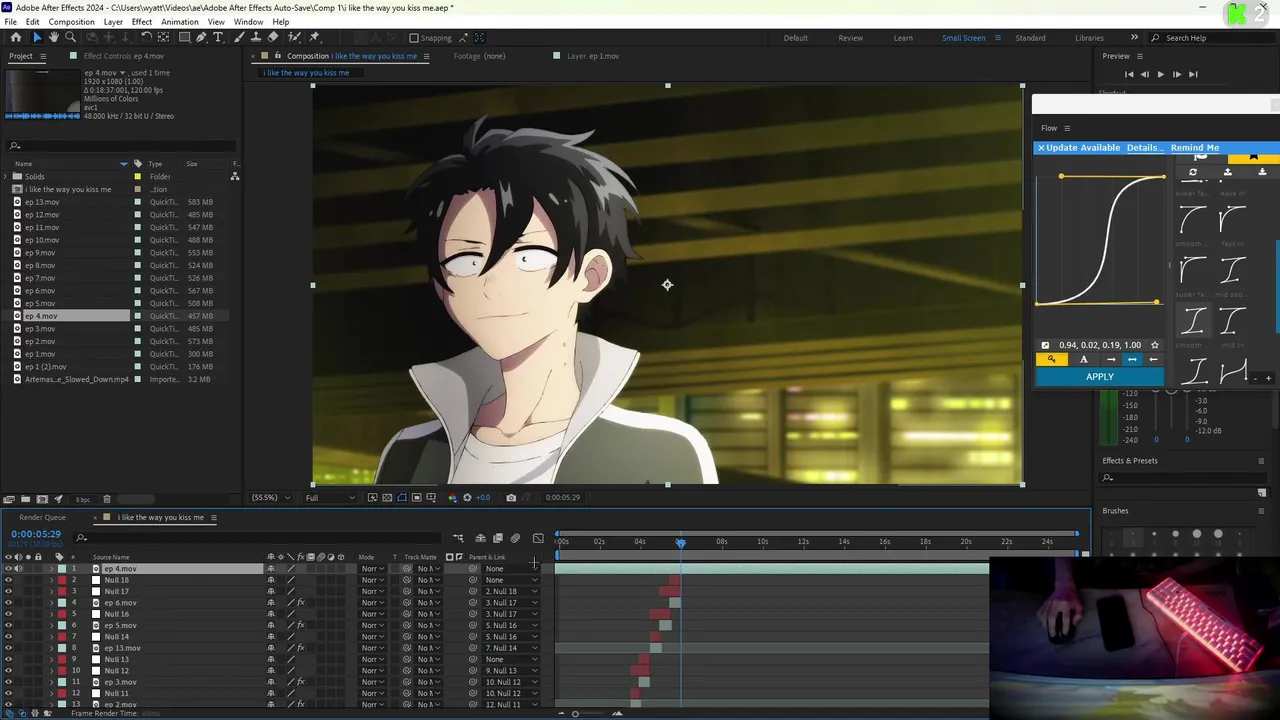Viewport: 1280px width, 720px height.
Task: Select the Eraser tool
Action: pos(273,37)
